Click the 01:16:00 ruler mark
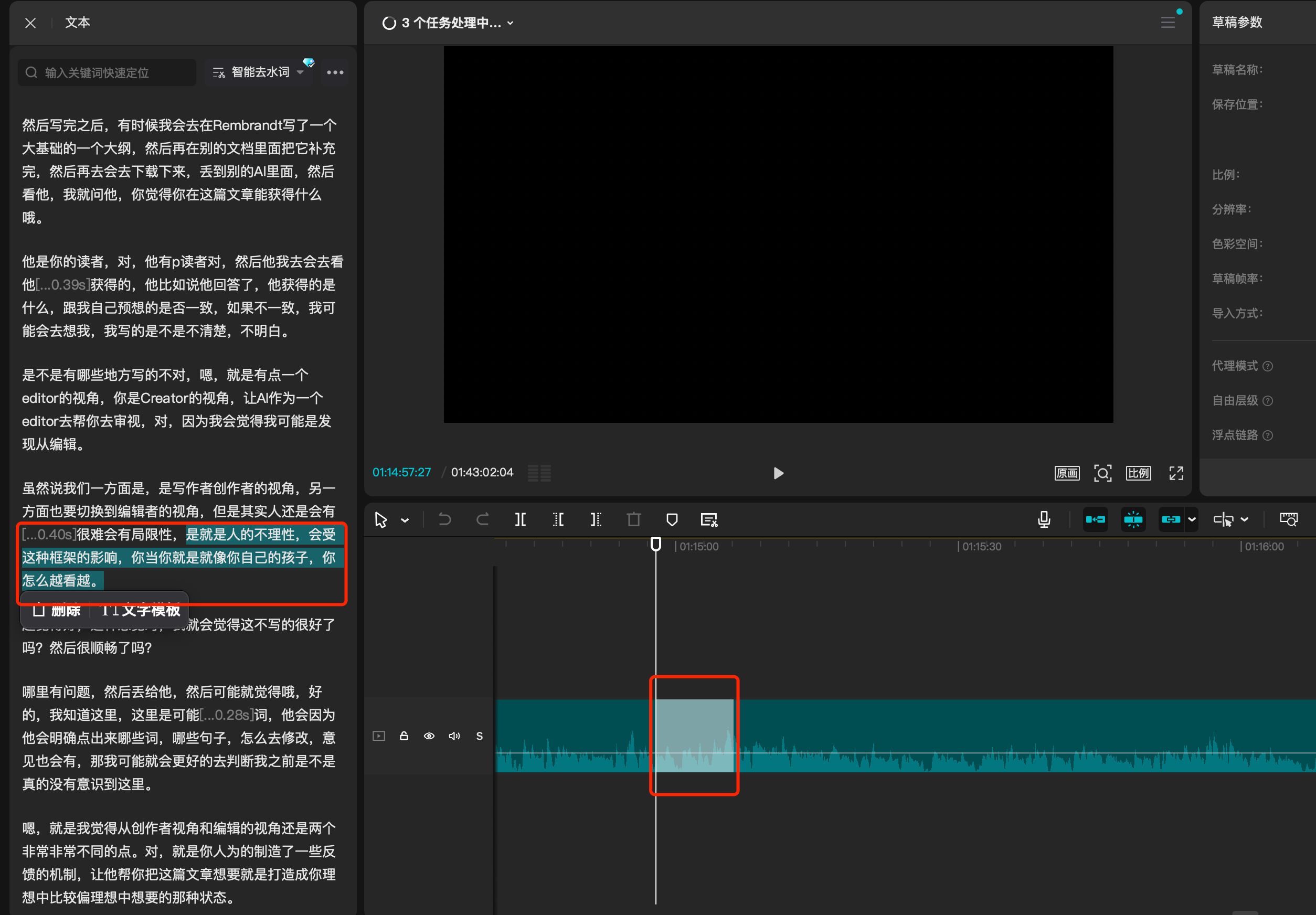1316x915 pixels. (x=1264, y=547)
